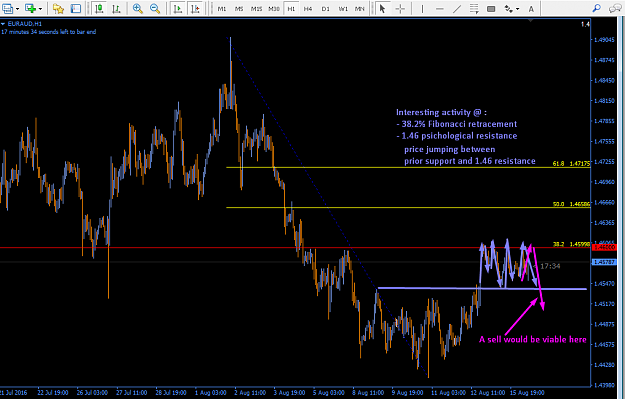Open the search magnifier

(596, 8)
